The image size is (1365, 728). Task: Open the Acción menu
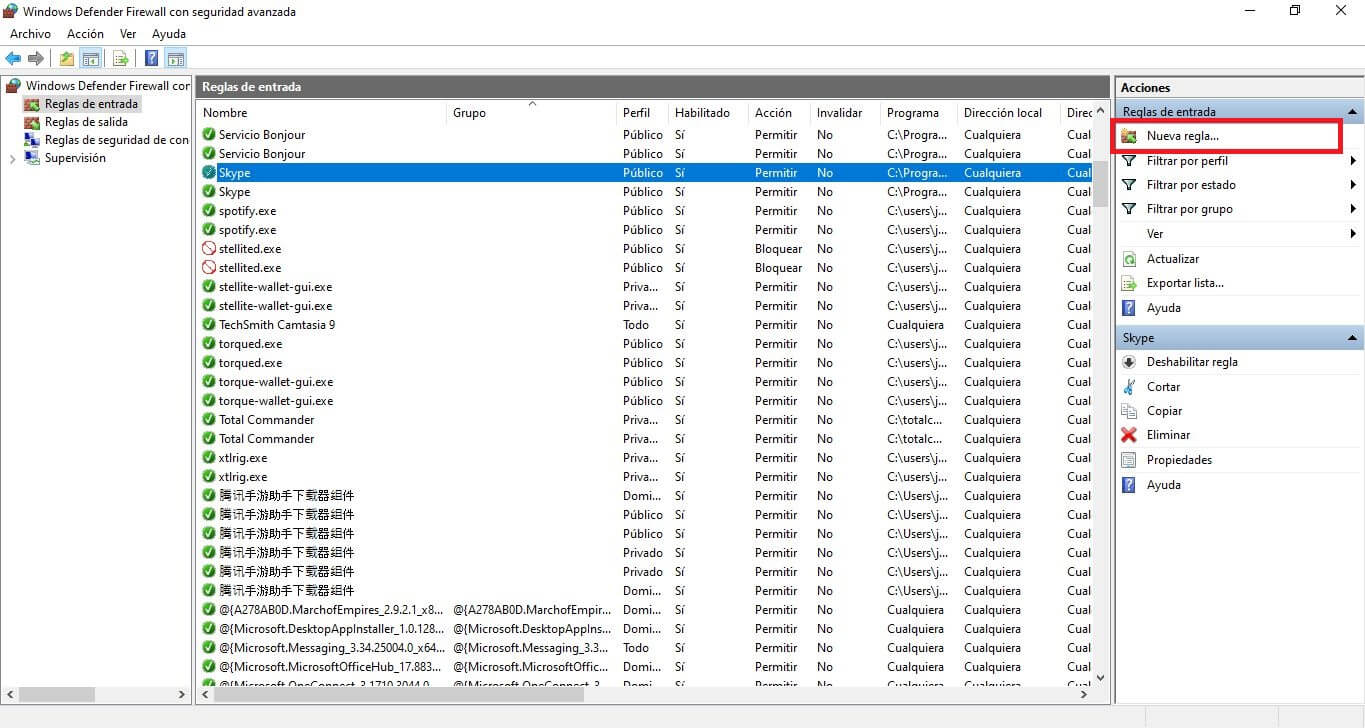click(x=85, y=34)
